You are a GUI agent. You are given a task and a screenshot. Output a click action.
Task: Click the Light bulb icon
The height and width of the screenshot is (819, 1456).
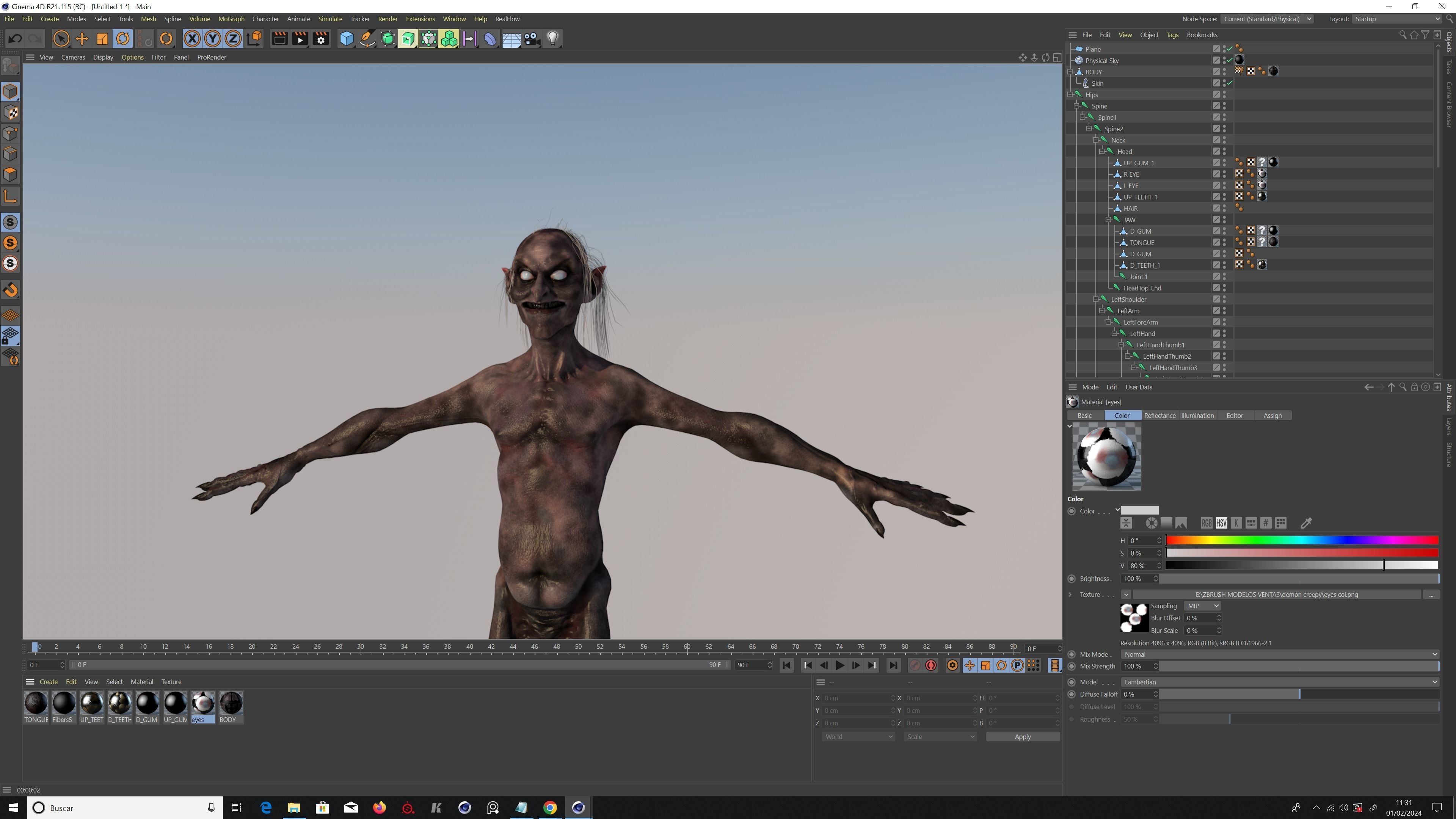[553, 39]
